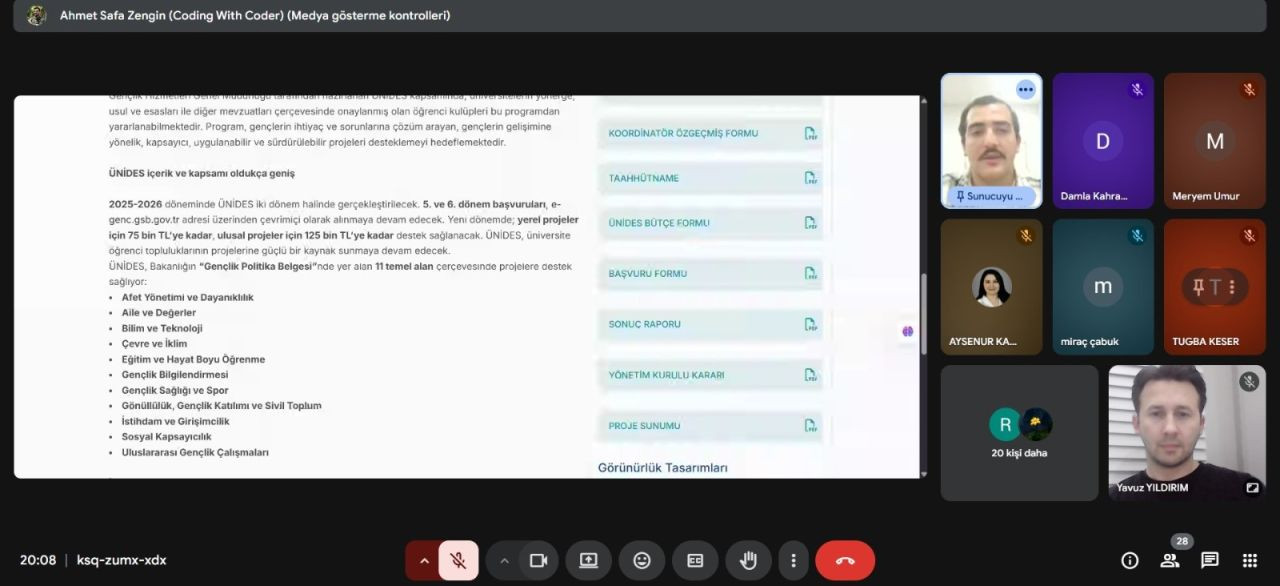Turn on closed captions
The height and width of the screenshot is (586, 1280).
tap(695, 561)
